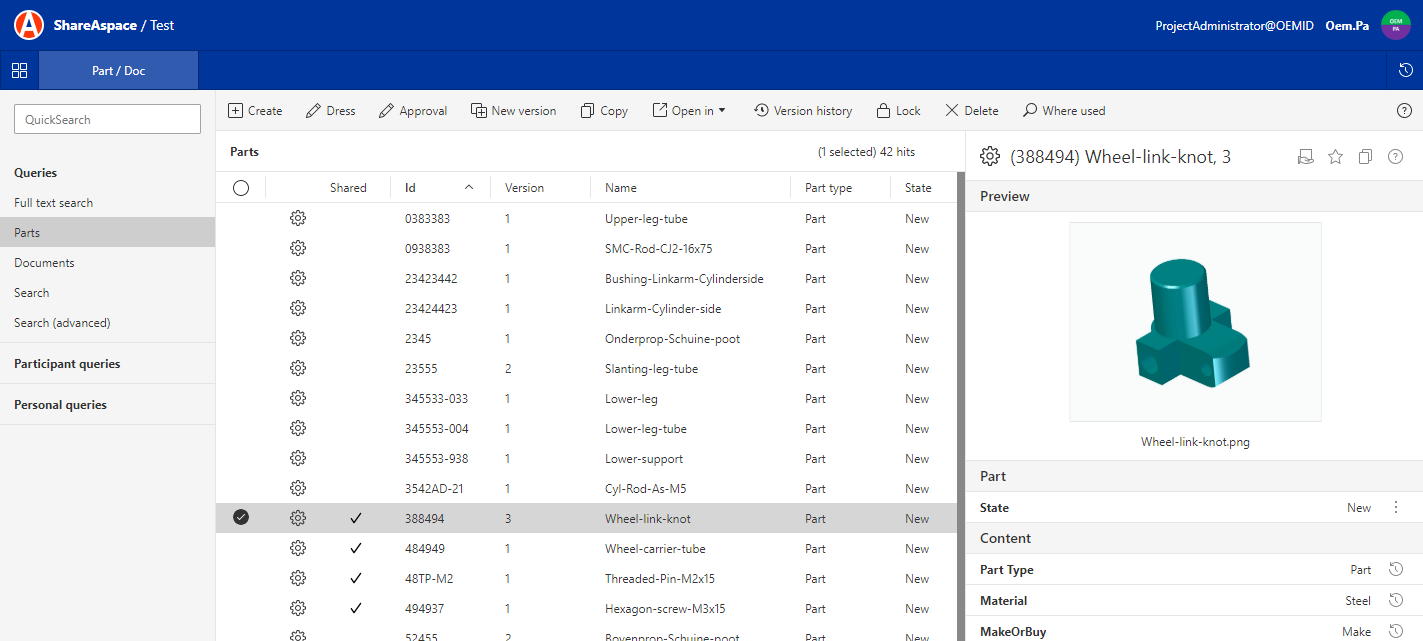
Task: Switch to the Part / Doc tab
Action: [x=117, y=70]
